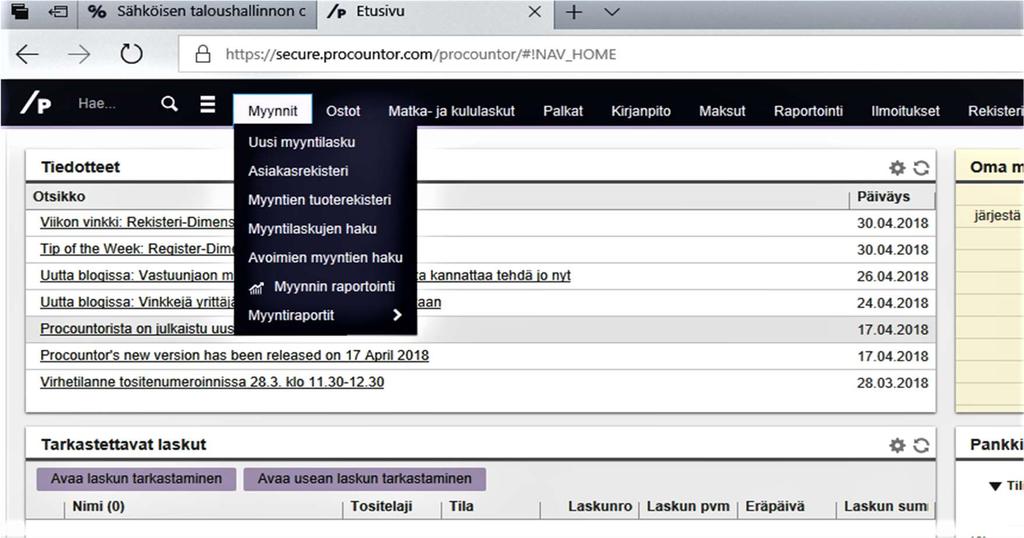This screenshot has width=1024, height=538.
Task: Select Myyntilaskujen haku entry
Action: [x=325, y=229]
